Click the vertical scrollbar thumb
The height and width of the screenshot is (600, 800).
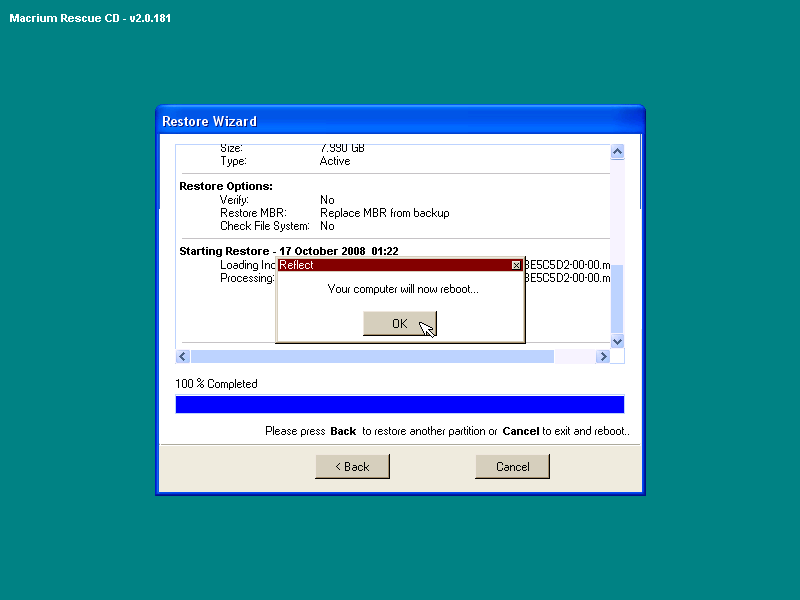pyautogui.click(x=617, y=299)
